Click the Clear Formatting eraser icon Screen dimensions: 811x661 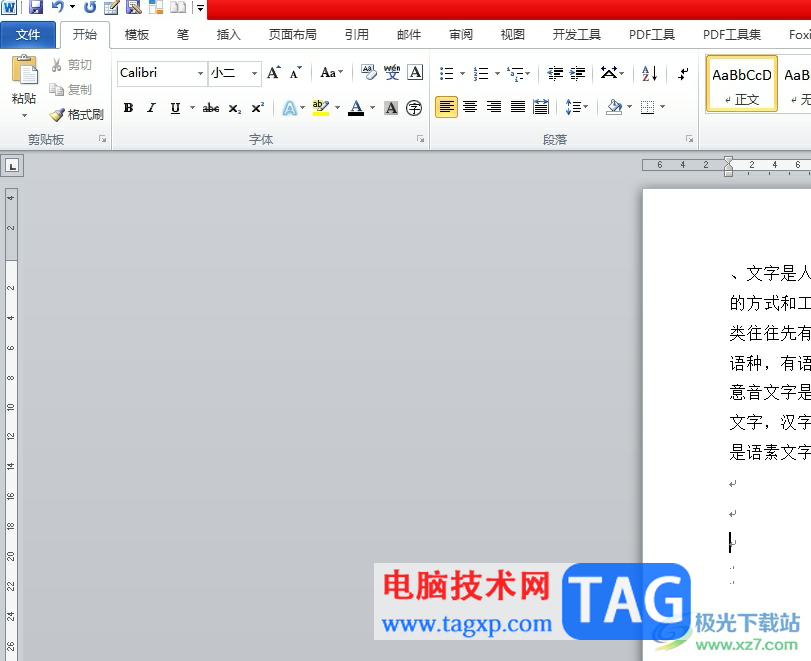[x=369, y=72]
